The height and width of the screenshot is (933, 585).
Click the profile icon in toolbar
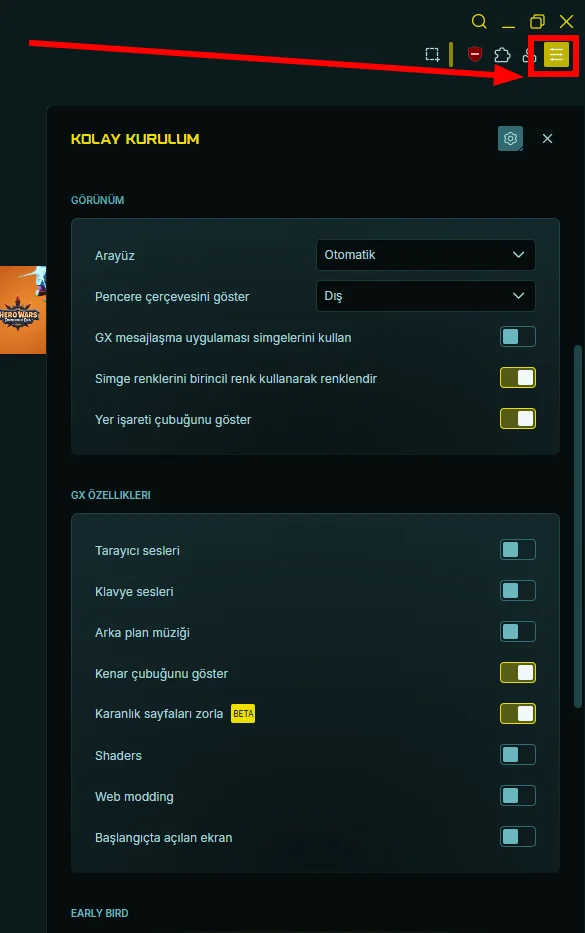pos(528,55)
